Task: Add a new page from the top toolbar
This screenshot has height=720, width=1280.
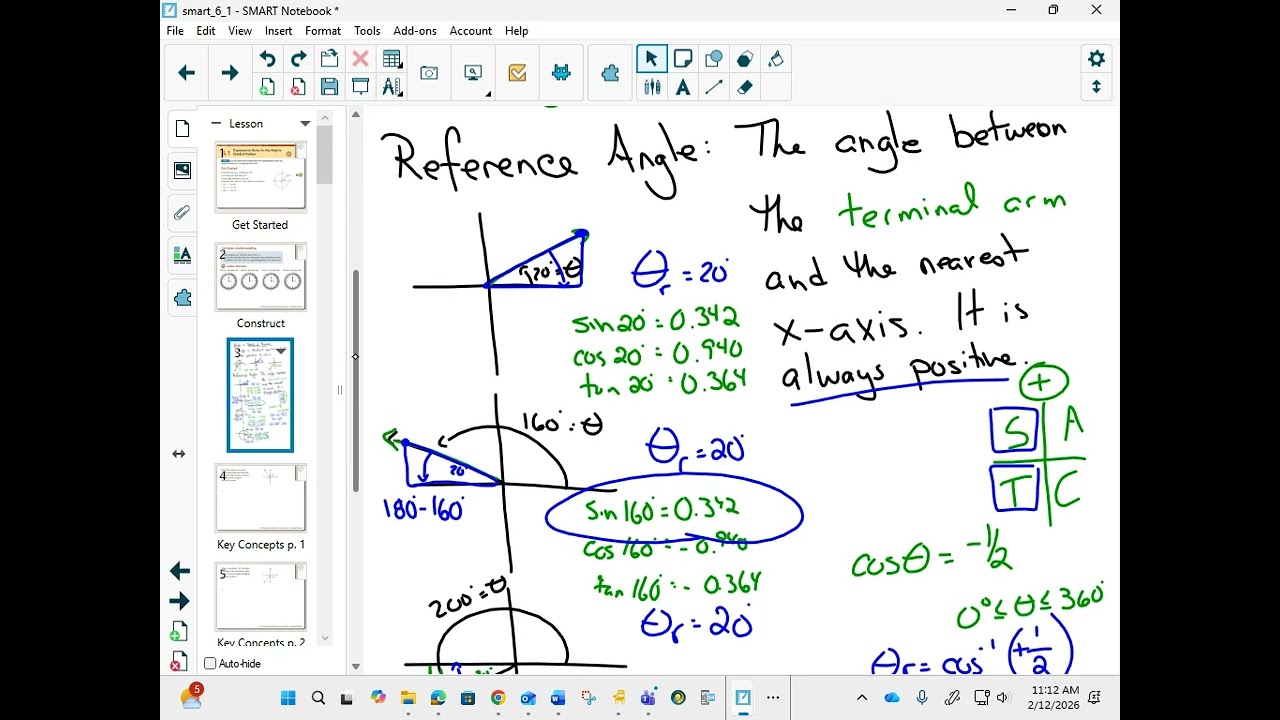Action: pos(267,87)
